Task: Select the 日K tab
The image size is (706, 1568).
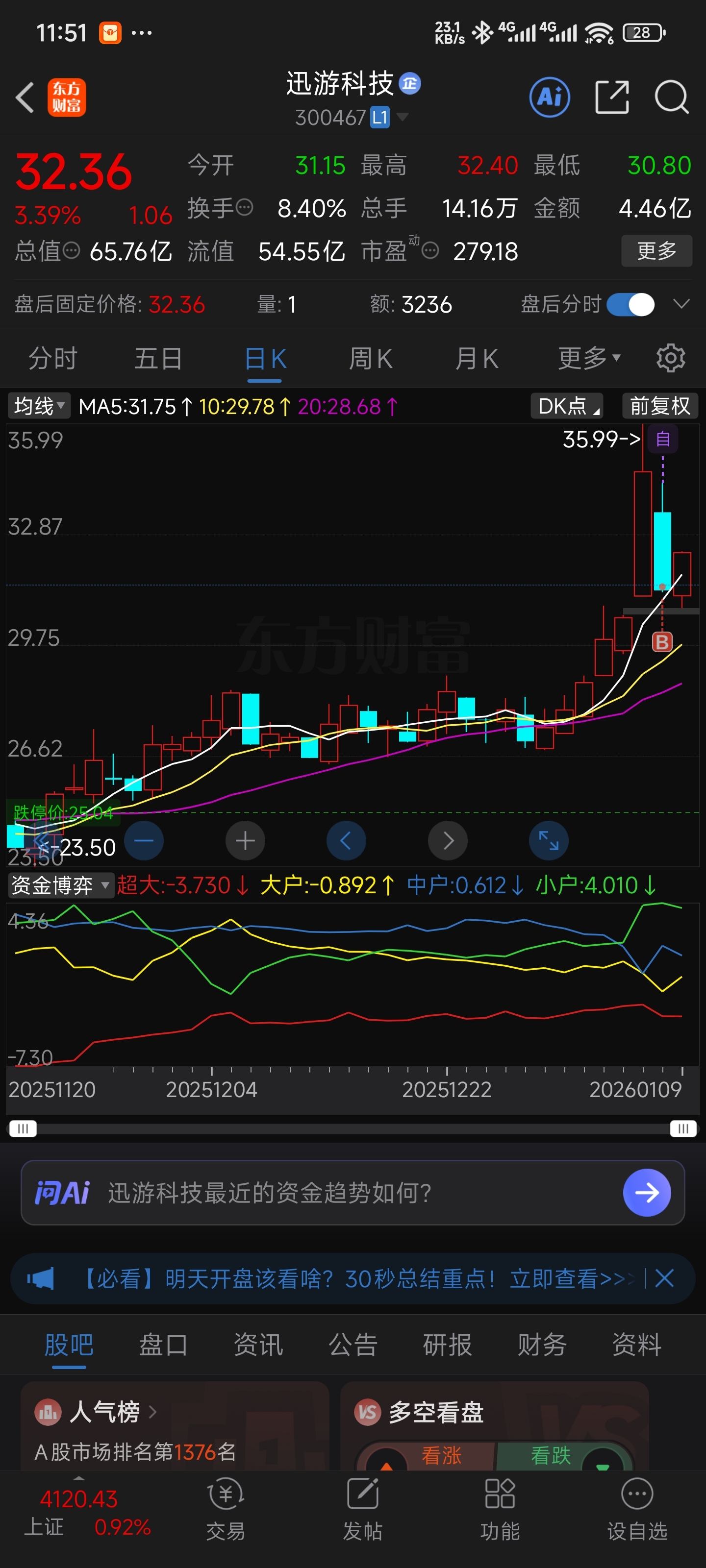Action: [x=265, y=358]
